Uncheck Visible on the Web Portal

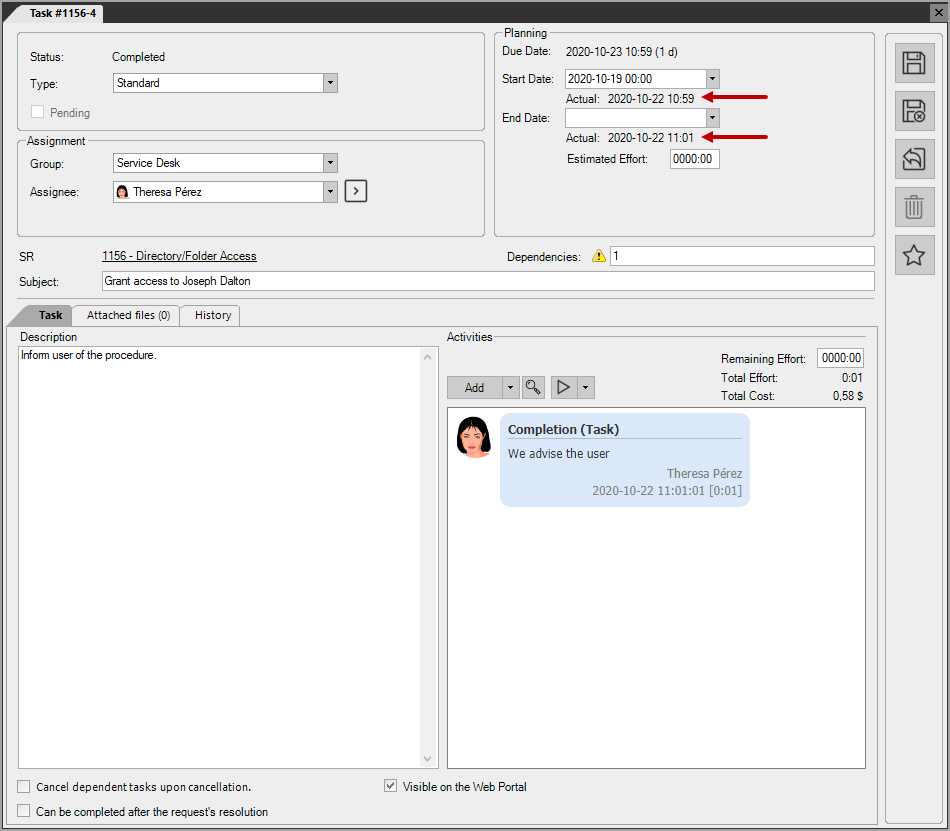point(391,787)
